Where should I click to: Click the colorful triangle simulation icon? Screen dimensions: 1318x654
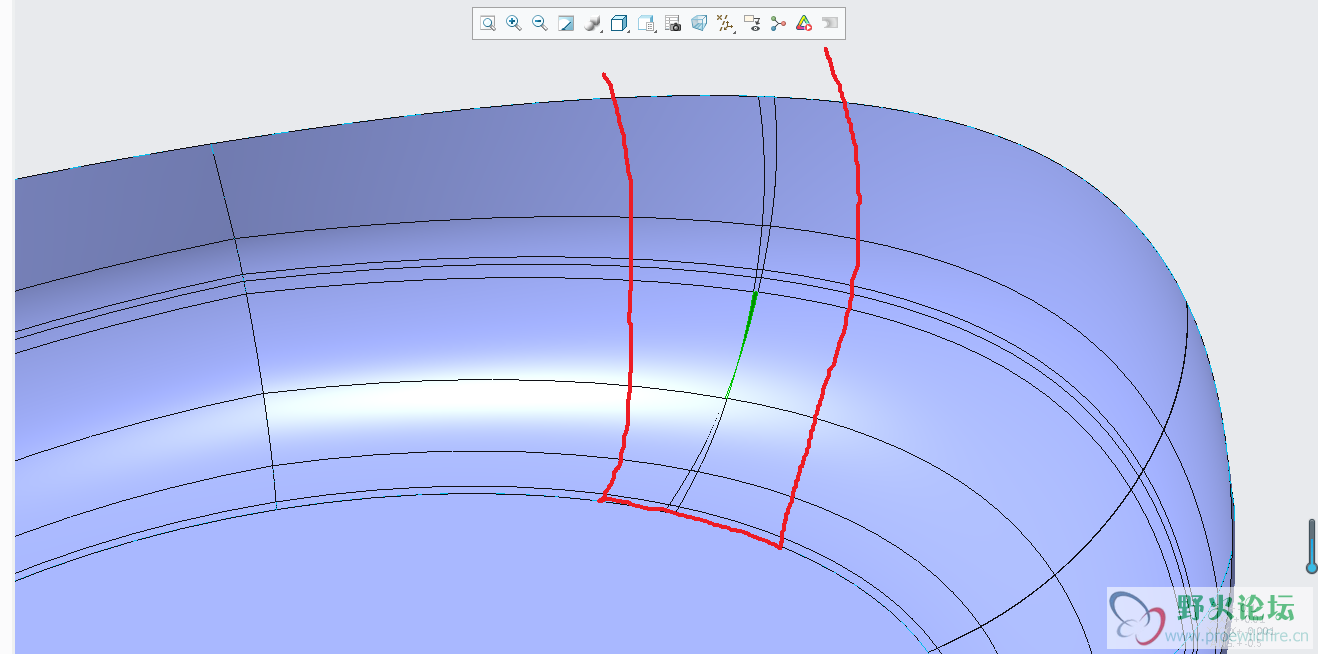[x=804, y=23]
